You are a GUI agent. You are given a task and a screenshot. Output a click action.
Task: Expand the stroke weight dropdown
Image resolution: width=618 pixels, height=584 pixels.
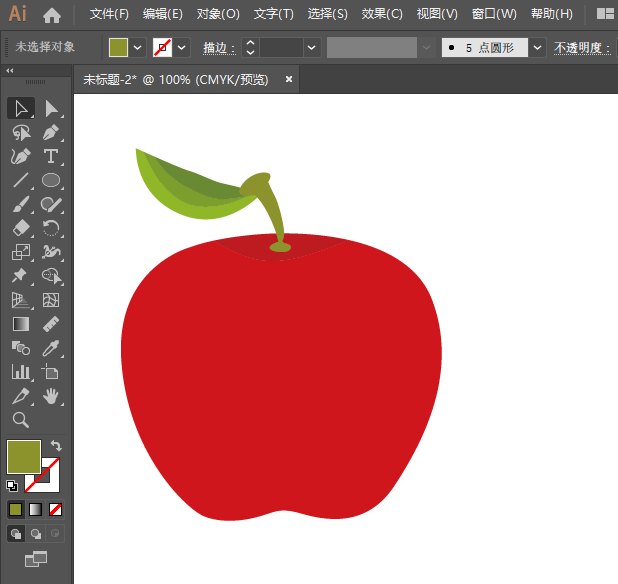click(x=312, y=47)
